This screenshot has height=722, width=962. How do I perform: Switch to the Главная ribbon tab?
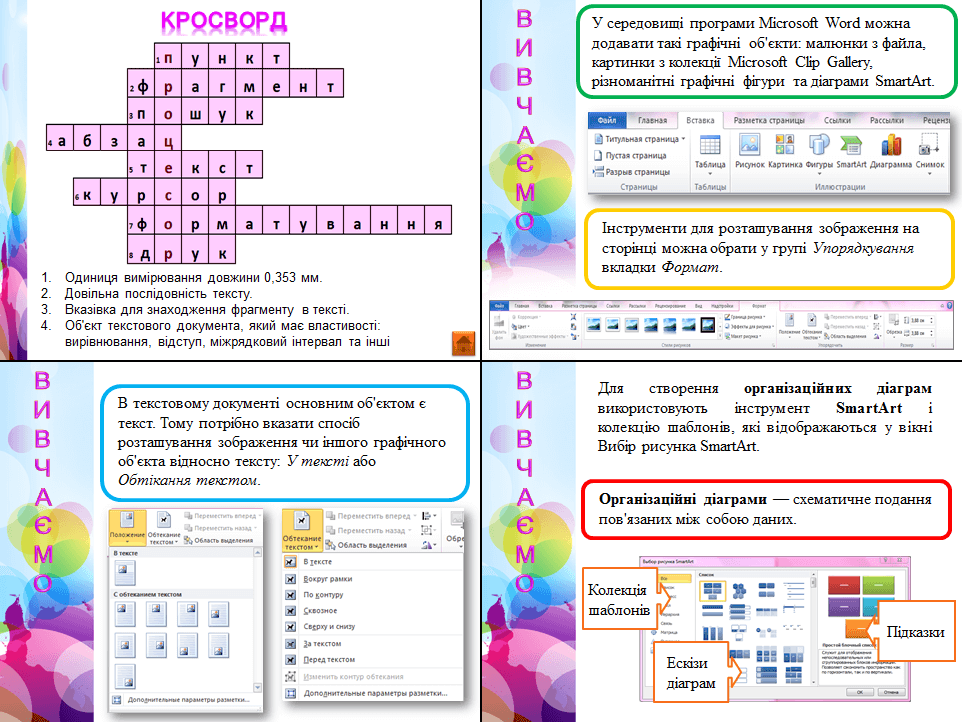tap(652, 120)
